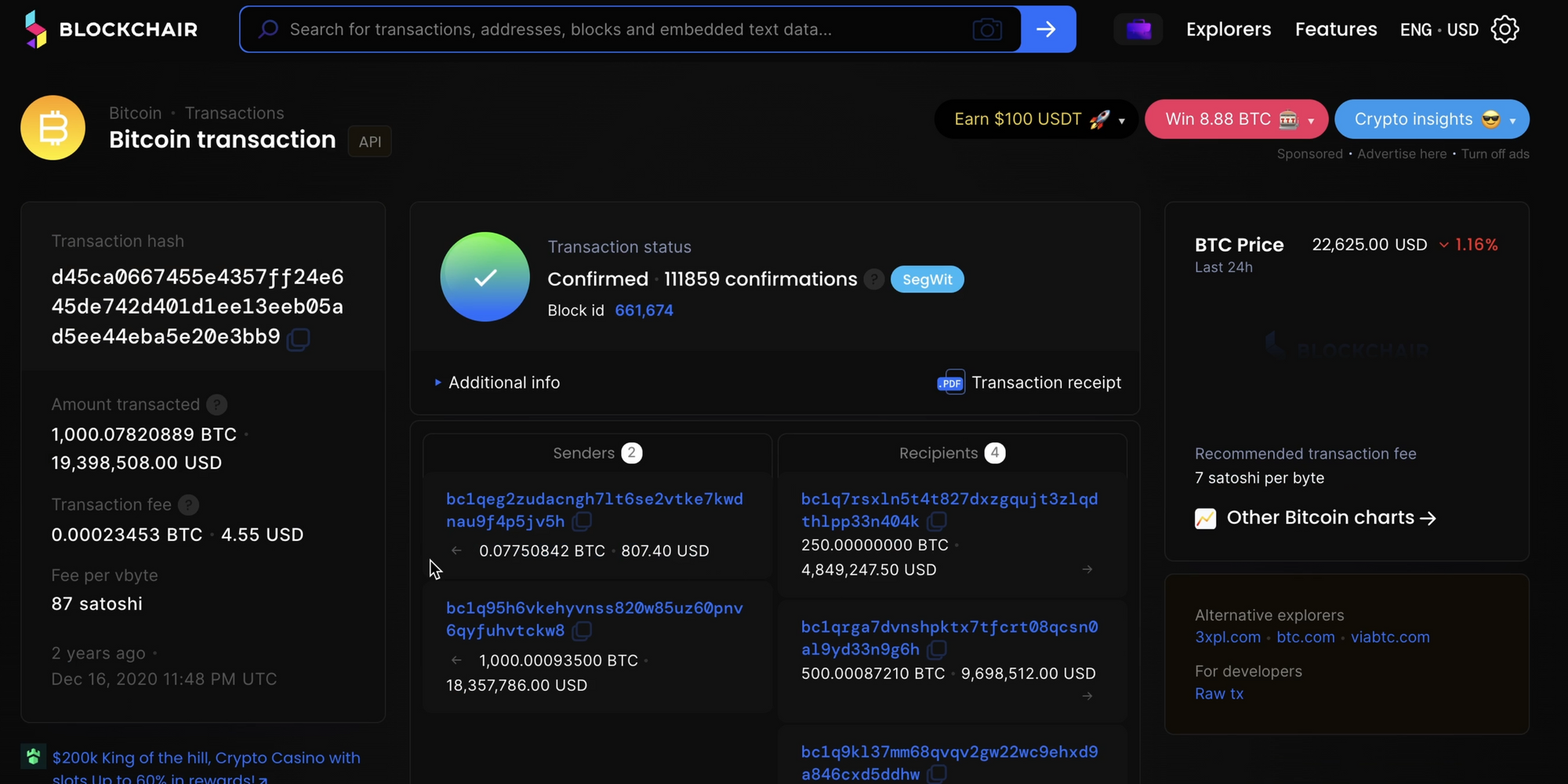
Task: Expand the Additional info section
Action: click(x=497, y=383)
